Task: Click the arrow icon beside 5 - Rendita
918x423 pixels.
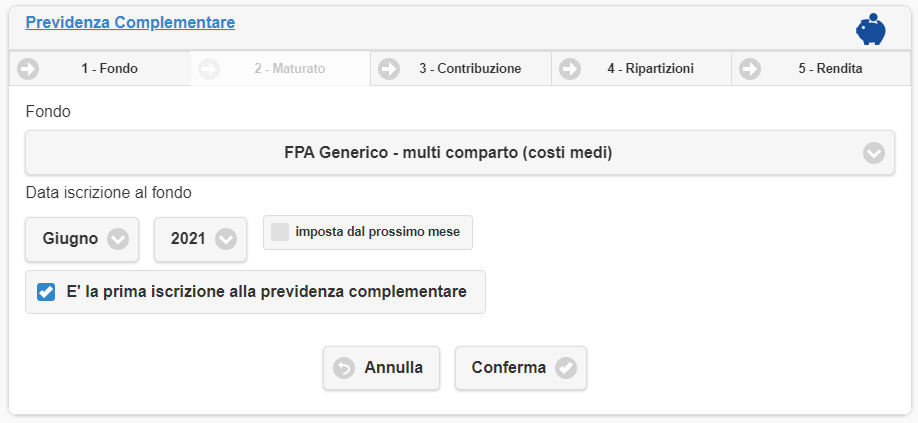Action: click(749, 69)
